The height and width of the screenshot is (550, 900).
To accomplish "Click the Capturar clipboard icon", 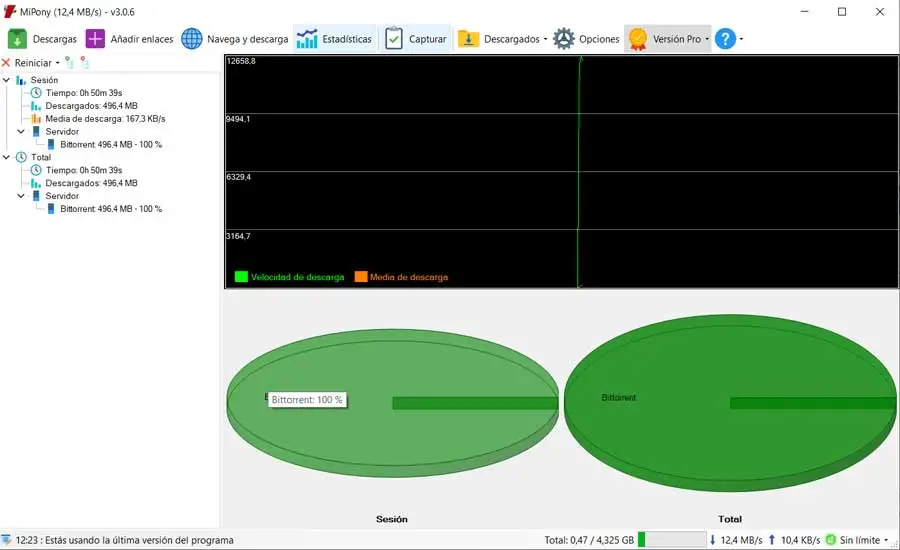I will tap(394, 39).
